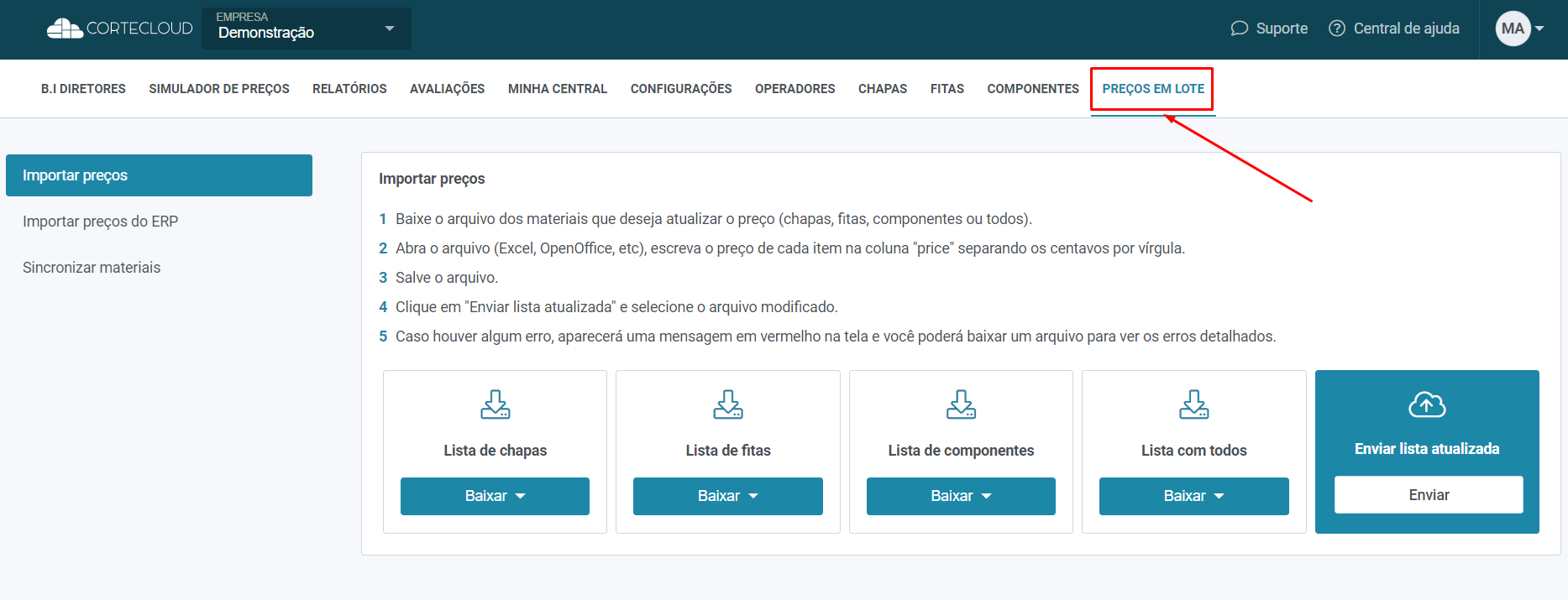The height and width of the screenshot is (600, 1568).
Task: Click the download icon above Lista de componentes
Action: pyautogui.click(x=961, y=404)
